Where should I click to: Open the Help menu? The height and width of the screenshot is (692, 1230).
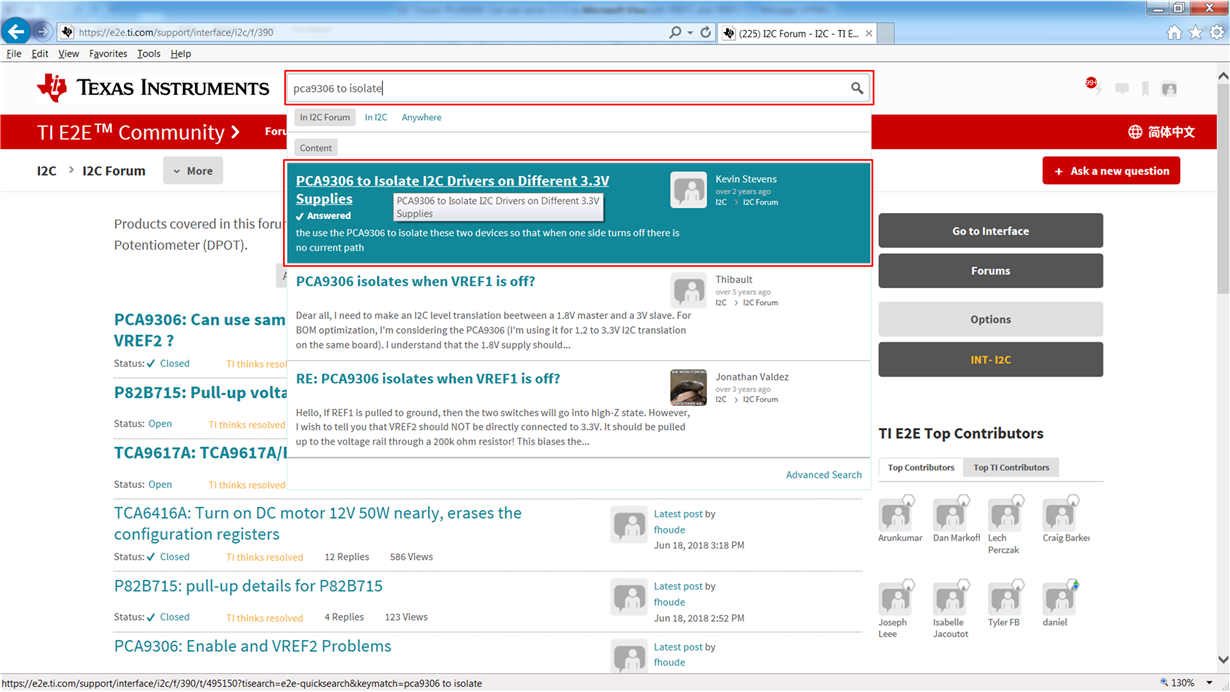click(x=181, y=54)
